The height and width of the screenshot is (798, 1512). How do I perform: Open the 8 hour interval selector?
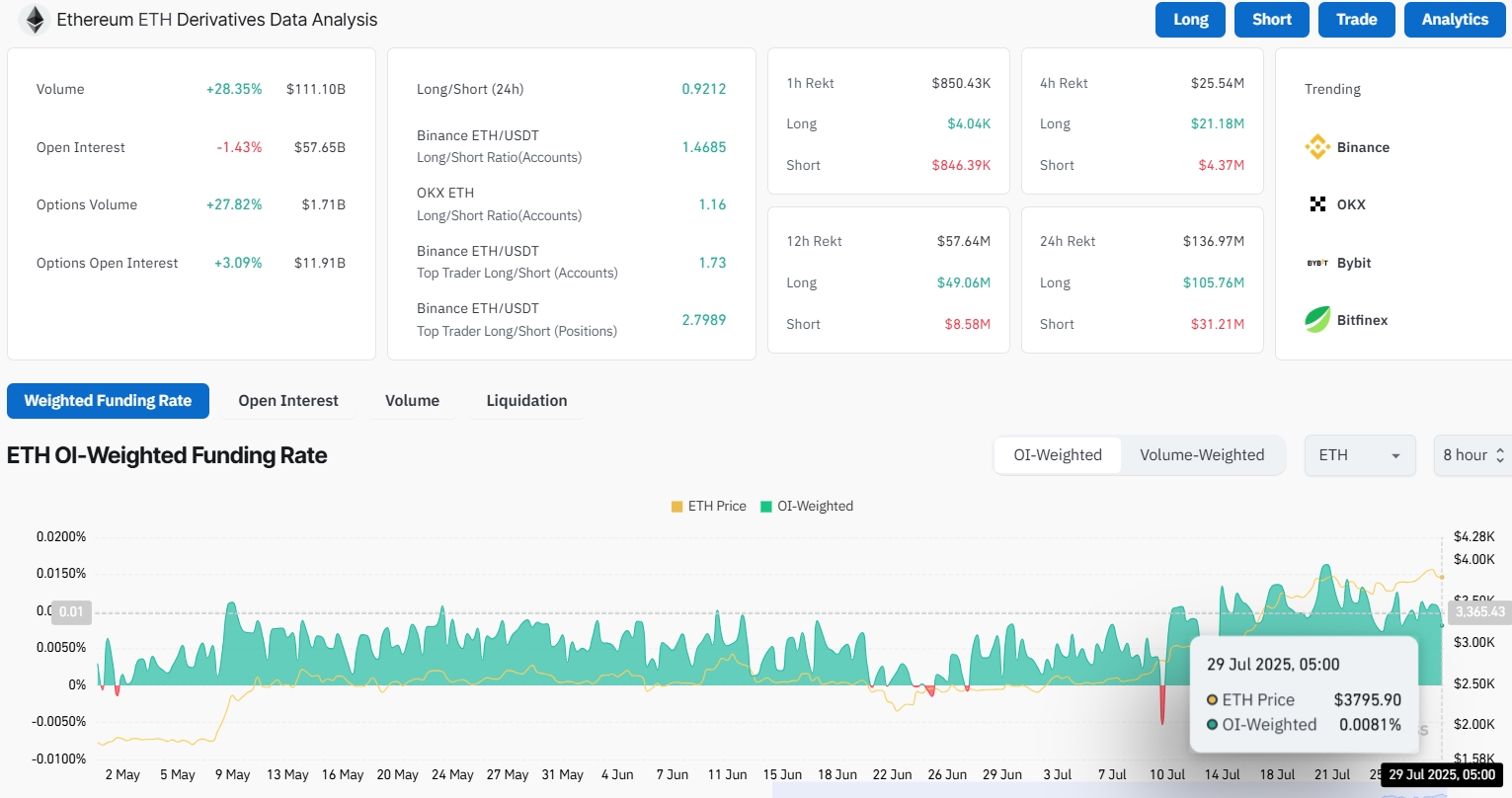(1472, 455)
